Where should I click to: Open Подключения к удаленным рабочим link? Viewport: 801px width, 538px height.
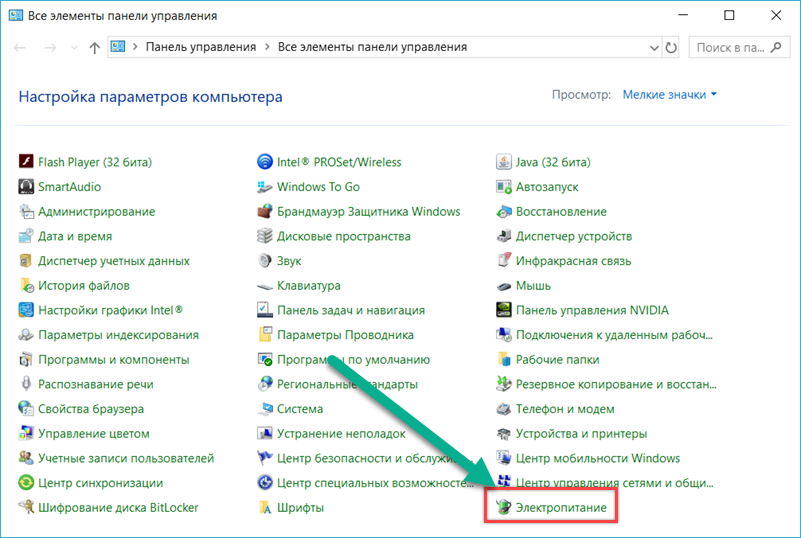coord(614,335)
